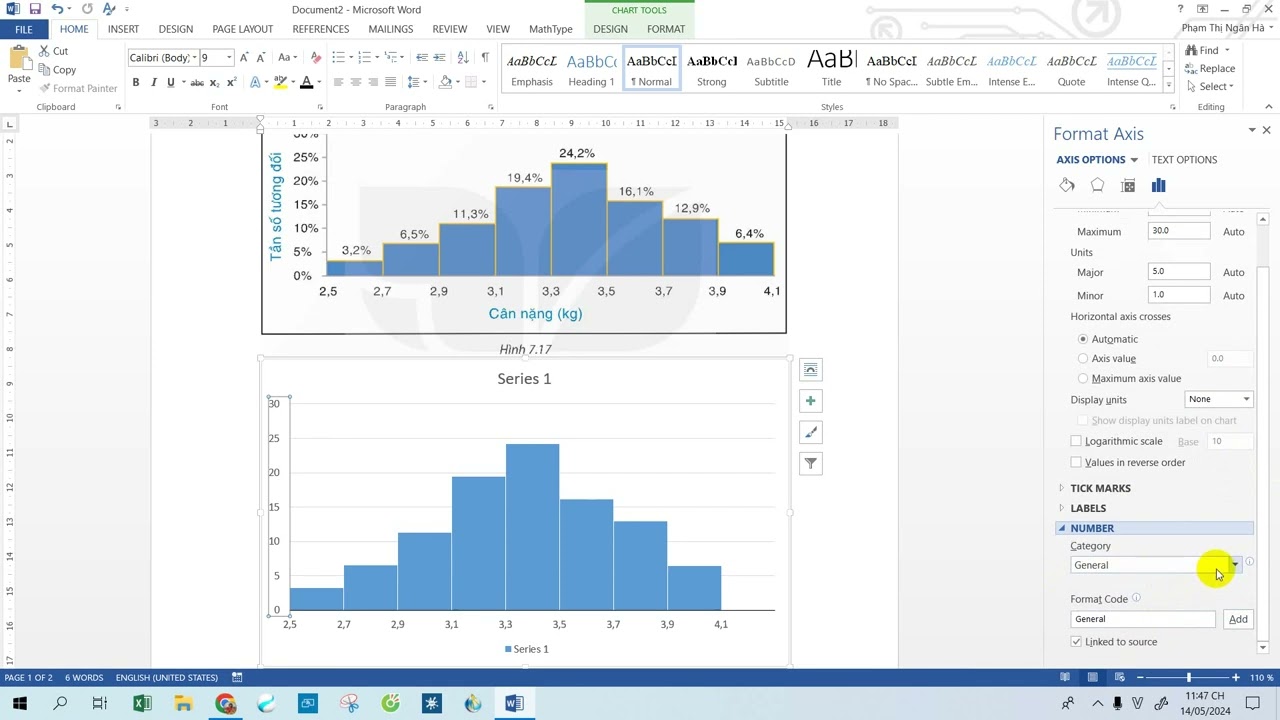Viewport: 1280px width, 720px height.
Task: Click Replace in Editing group
Action: pyautogui.click(x=1210, y=68)
